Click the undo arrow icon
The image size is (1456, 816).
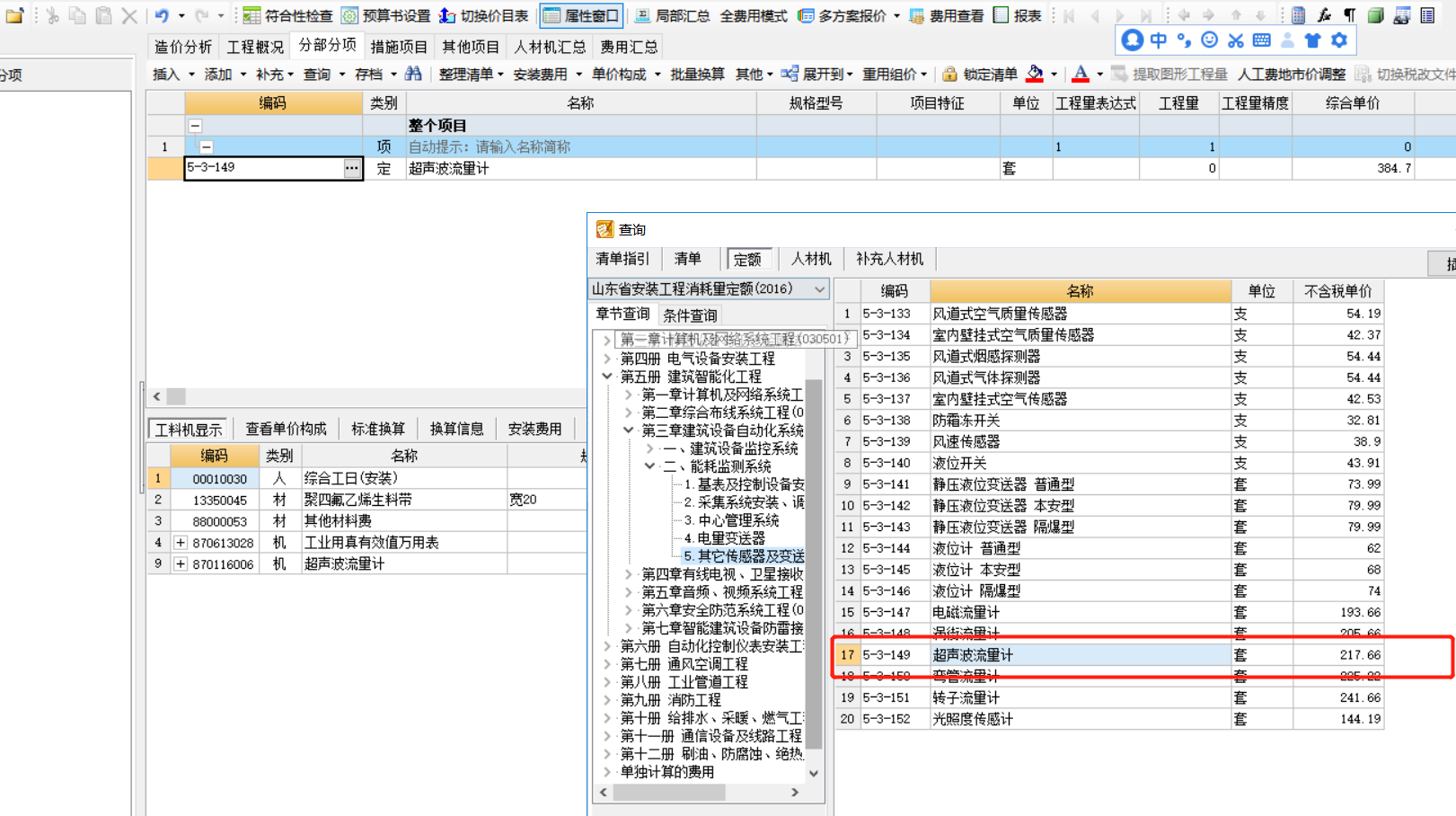tap(162, 15)
